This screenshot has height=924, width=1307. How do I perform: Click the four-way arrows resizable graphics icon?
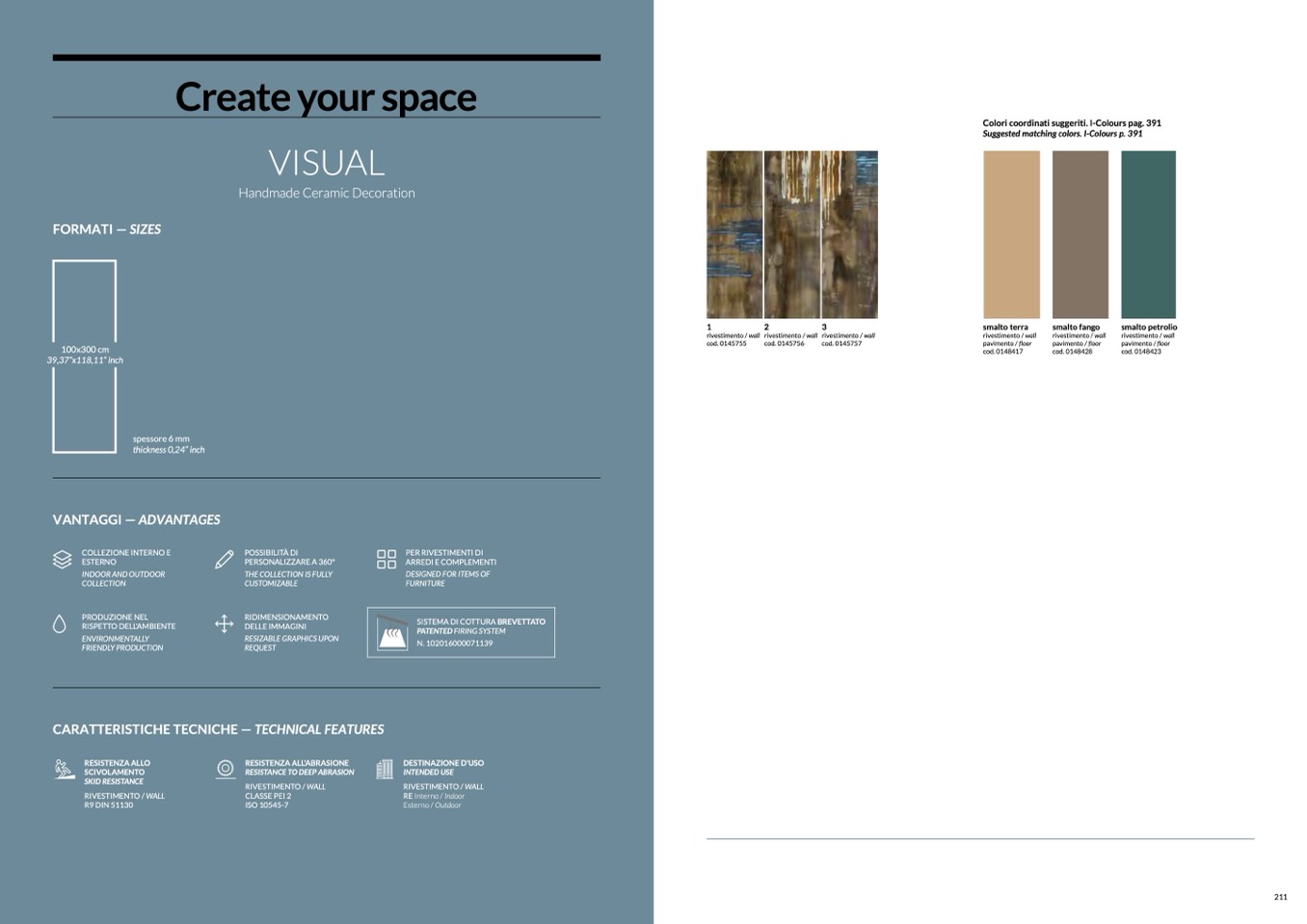pyautogui.click(x=224, y=624)
